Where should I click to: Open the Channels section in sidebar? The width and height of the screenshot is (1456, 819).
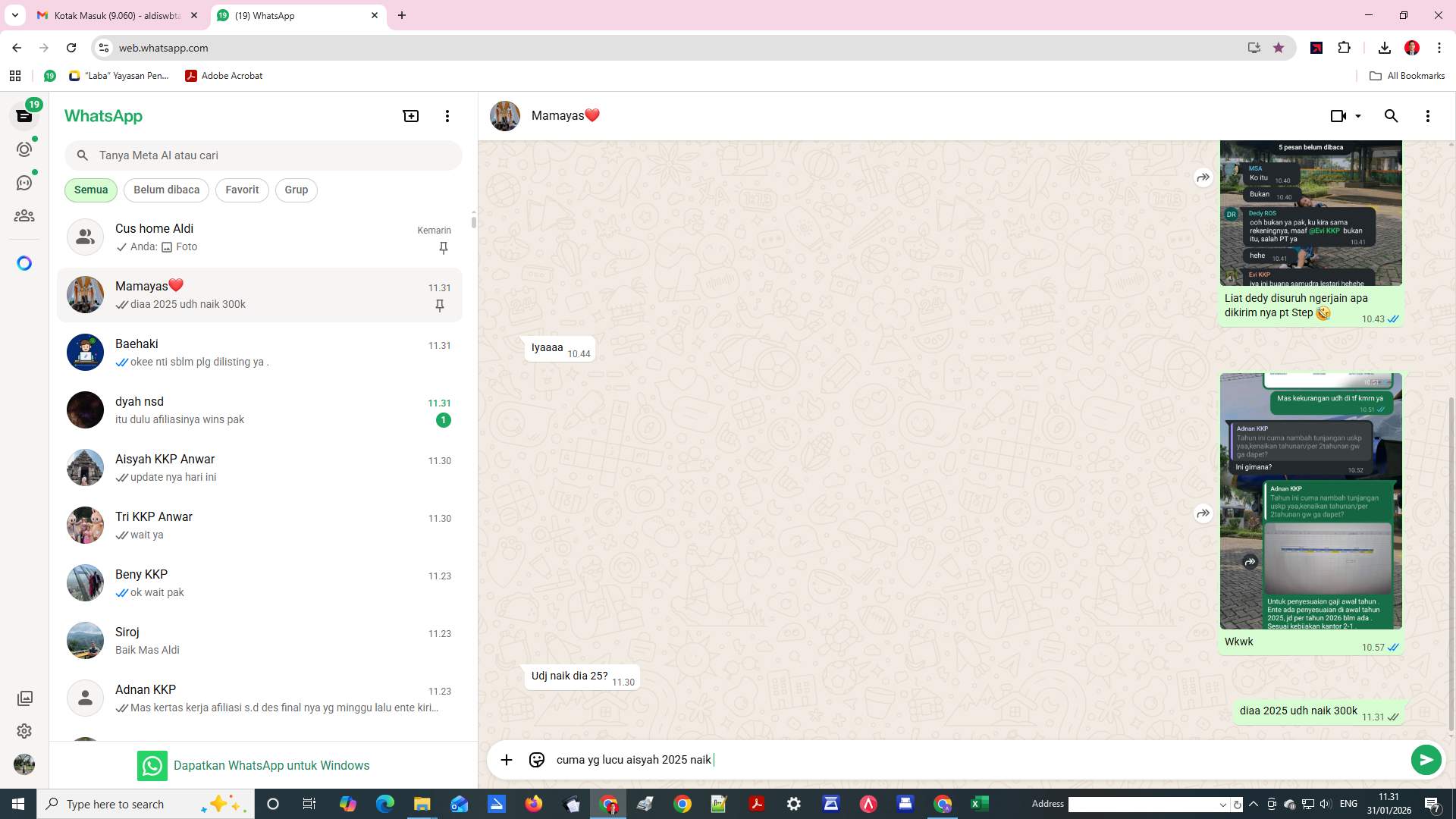[24, 182]
